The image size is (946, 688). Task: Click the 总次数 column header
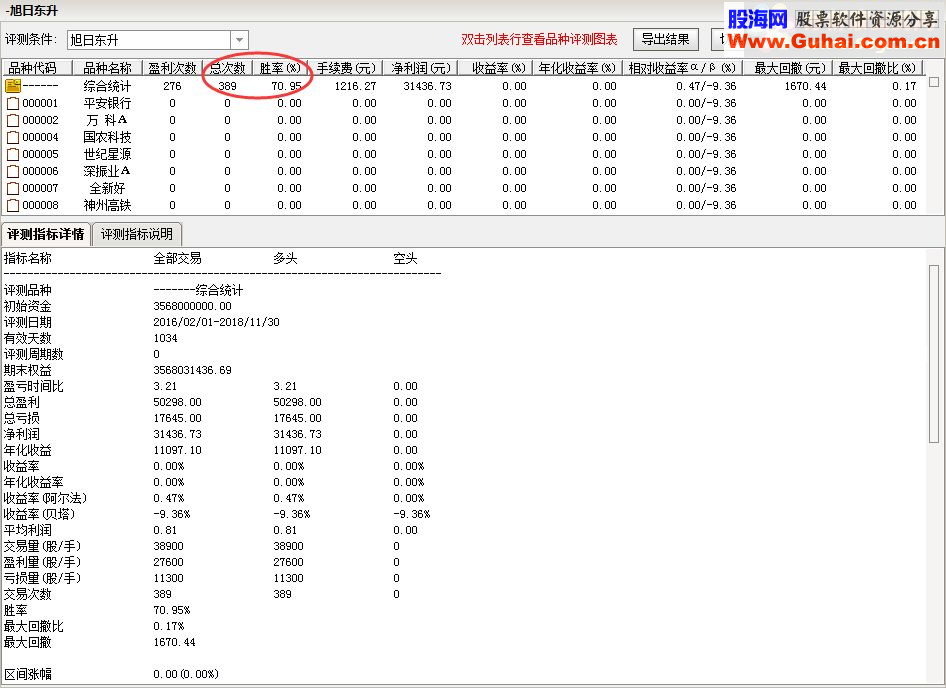click(227, 68)
